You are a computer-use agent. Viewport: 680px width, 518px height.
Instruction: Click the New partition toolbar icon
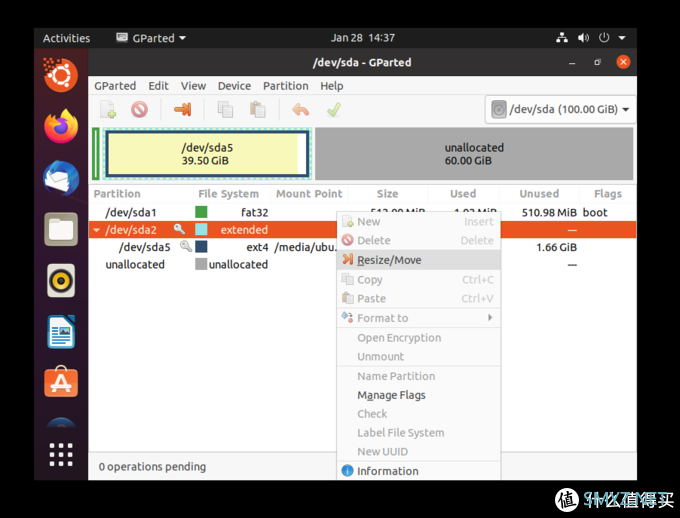pos(108,109)
